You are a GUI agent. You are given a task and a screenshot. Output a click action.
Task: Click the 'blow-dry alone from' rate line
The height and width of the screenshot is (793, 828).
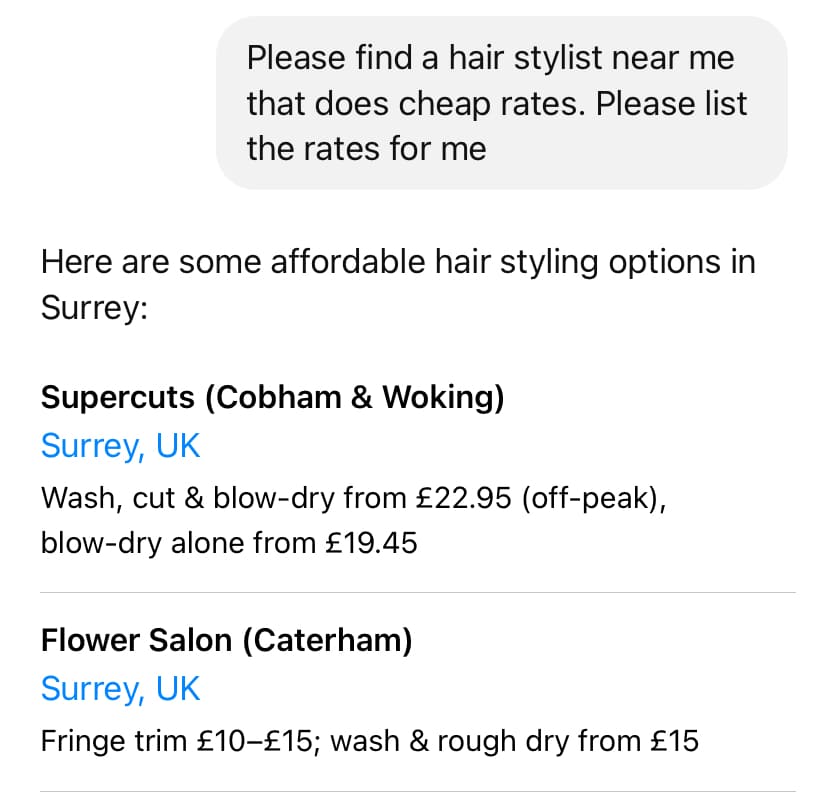(229, 543)
